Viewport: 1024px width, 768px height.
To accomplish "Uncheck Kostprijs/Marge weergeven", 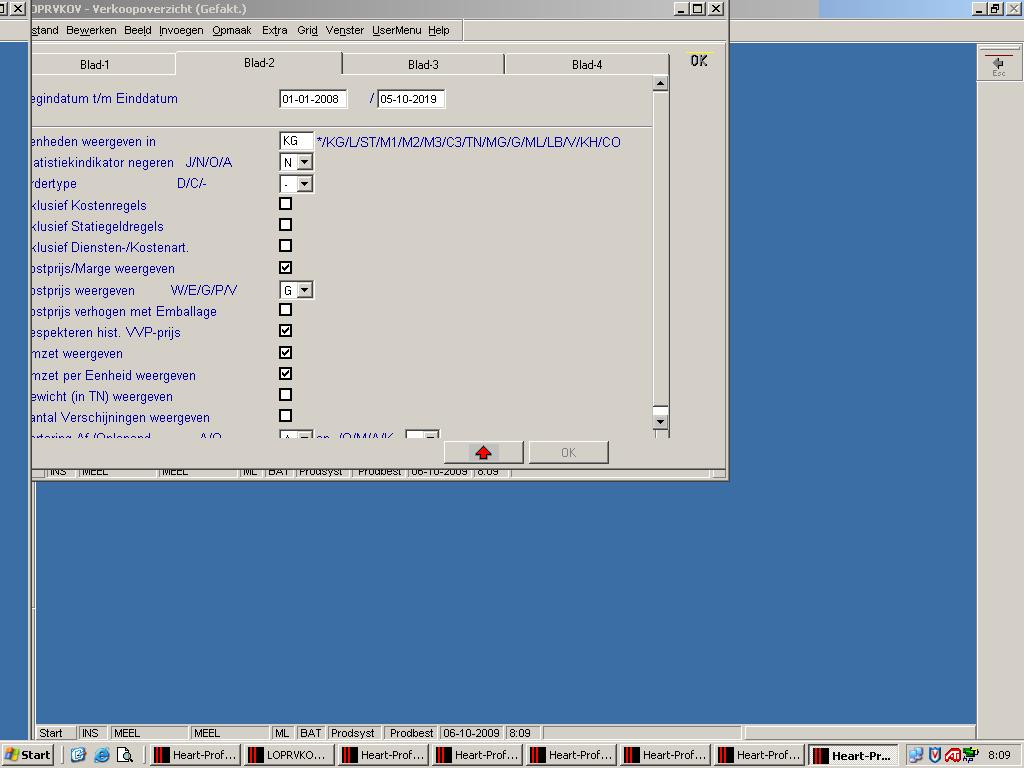I will (285, 267).
